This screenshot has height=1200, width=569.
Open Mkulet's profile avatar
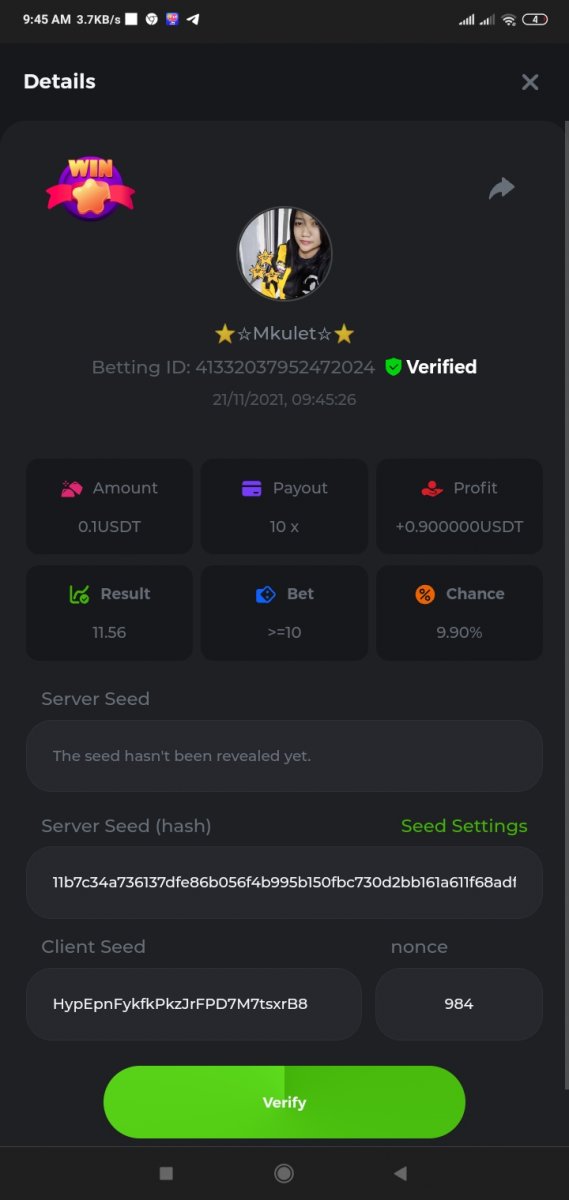[x=284, y=254]
